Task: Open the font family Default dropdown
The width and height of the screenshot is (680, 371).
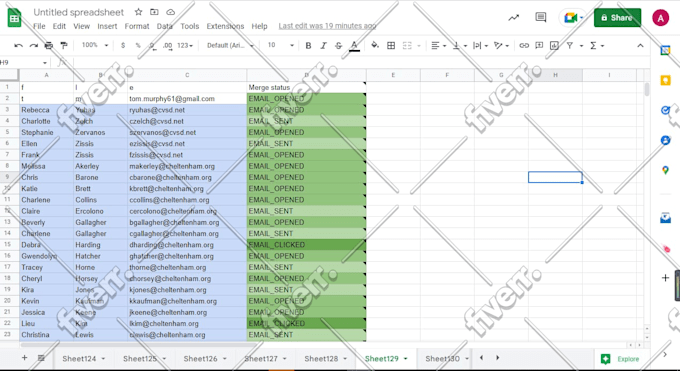Action: tap(230, 45)
